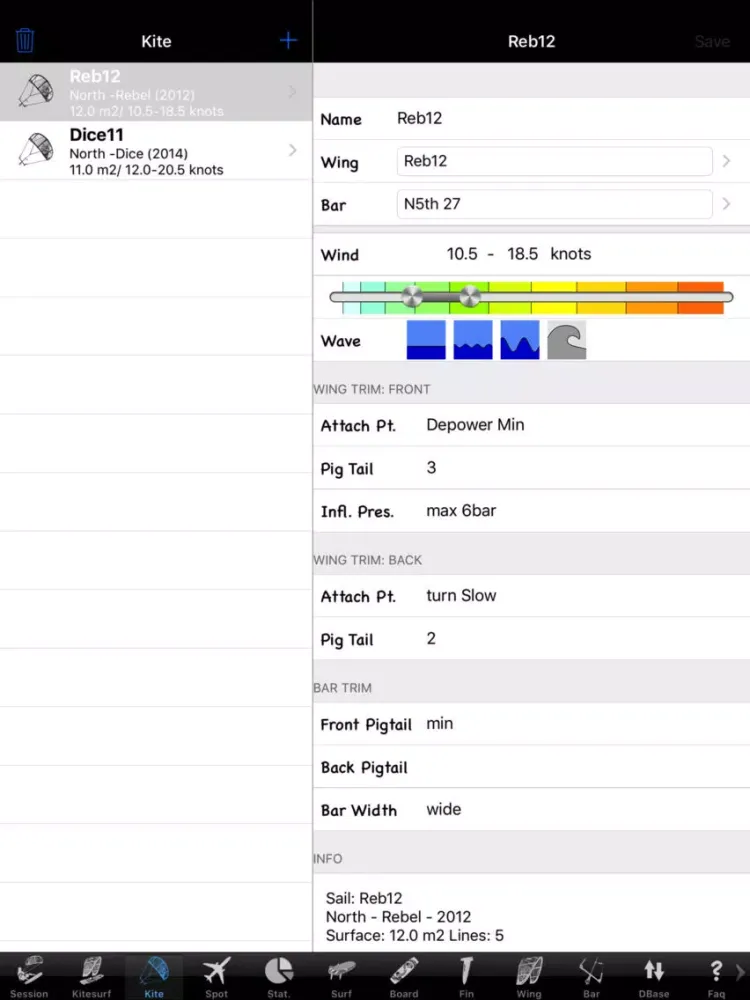Click the Sail: Reb12 info text
Image resolution: width=750 pixels, height=1000 pixels.
coord(364,898)
